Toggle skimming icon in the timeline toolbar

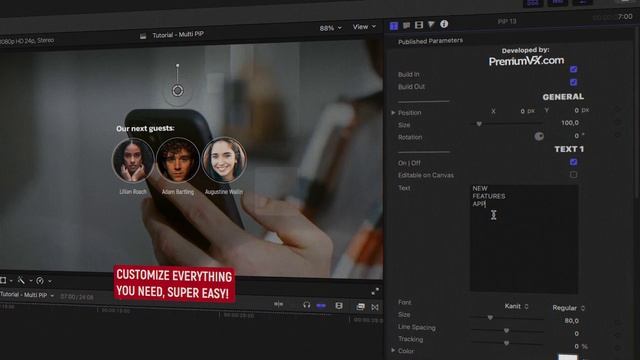pyautogui.click(x=278, y=304)
